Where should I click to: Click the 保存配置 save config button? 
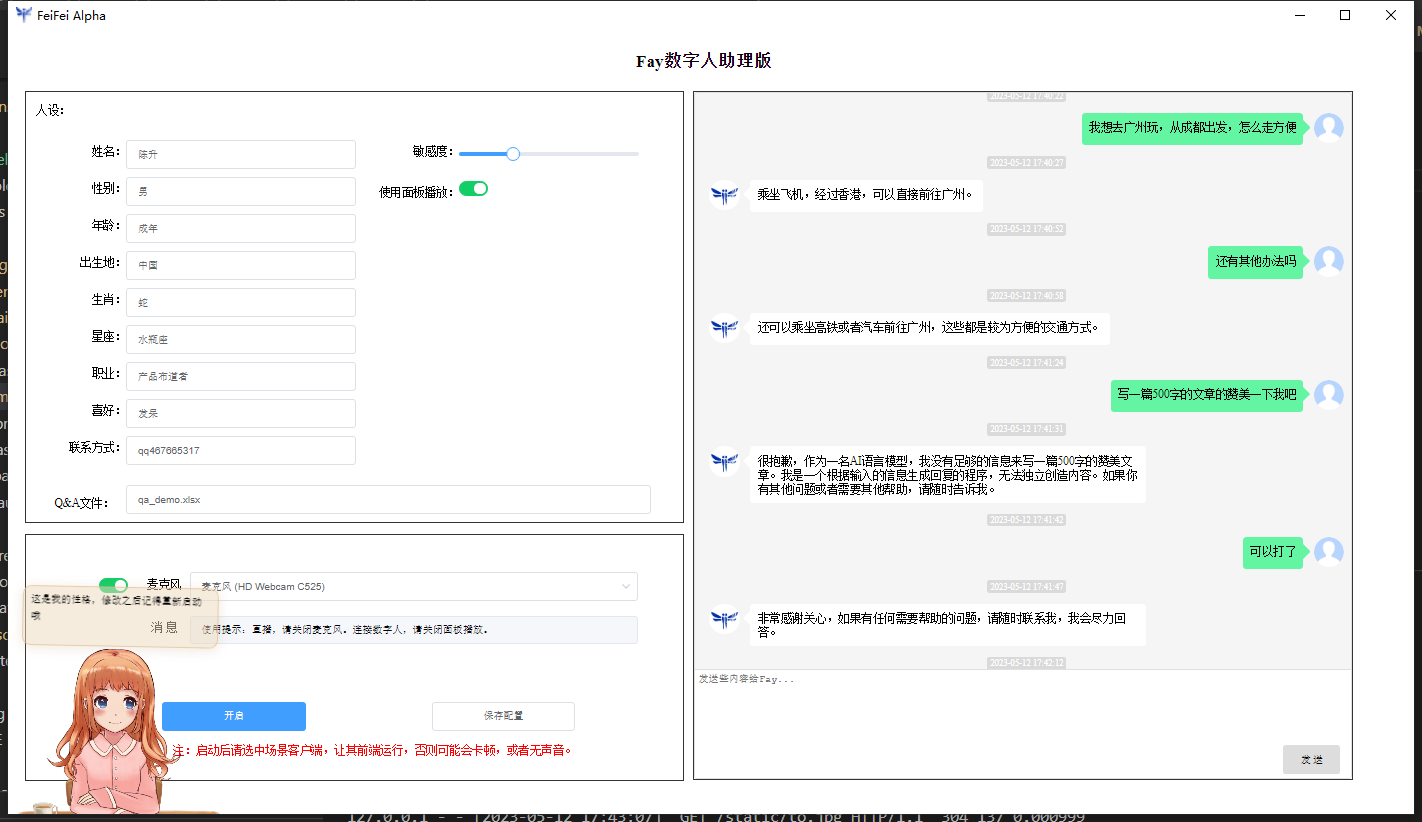tap(503, 716)
